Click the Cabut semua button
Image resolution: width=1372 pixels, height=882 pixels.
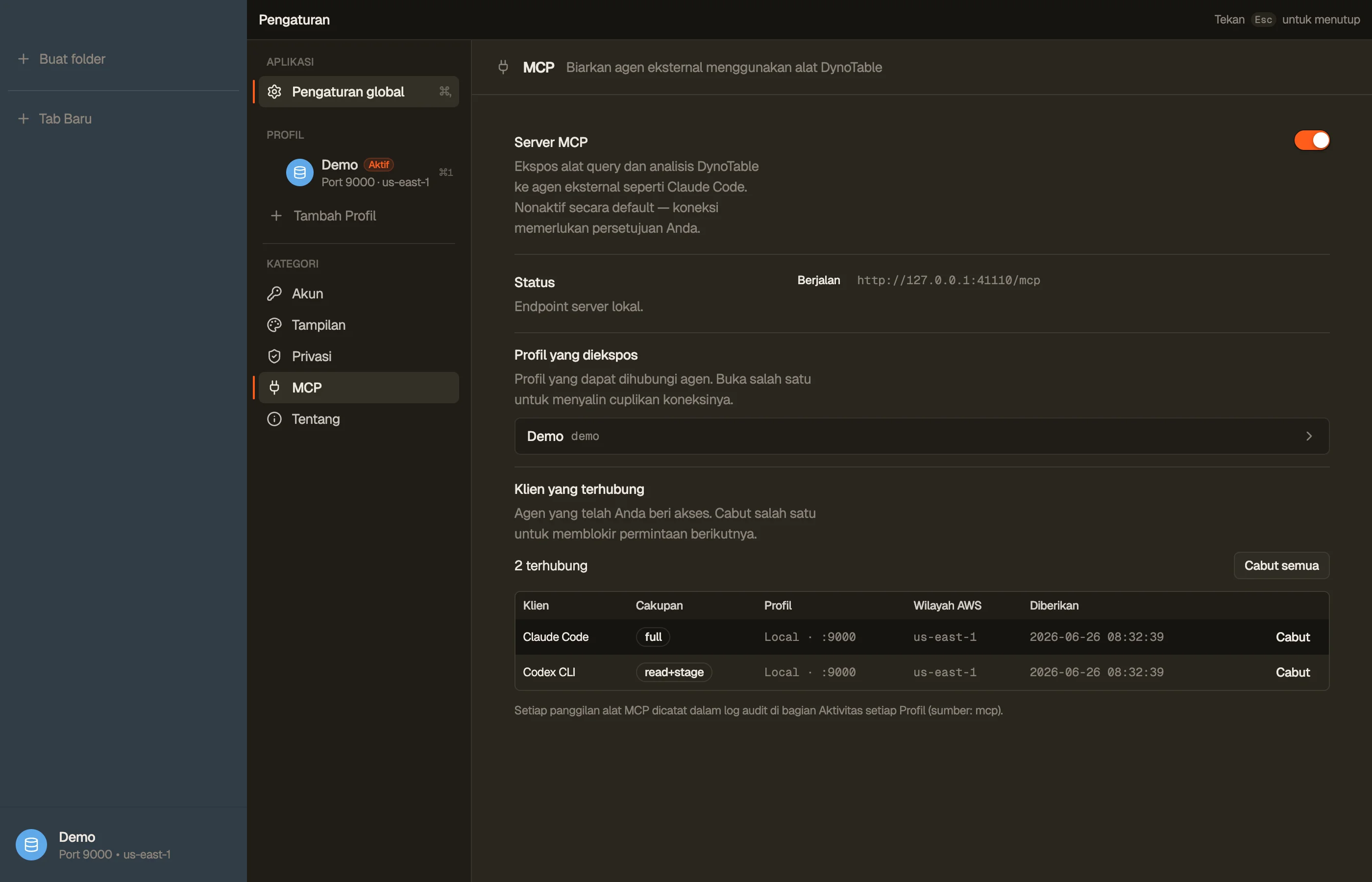1281,566
